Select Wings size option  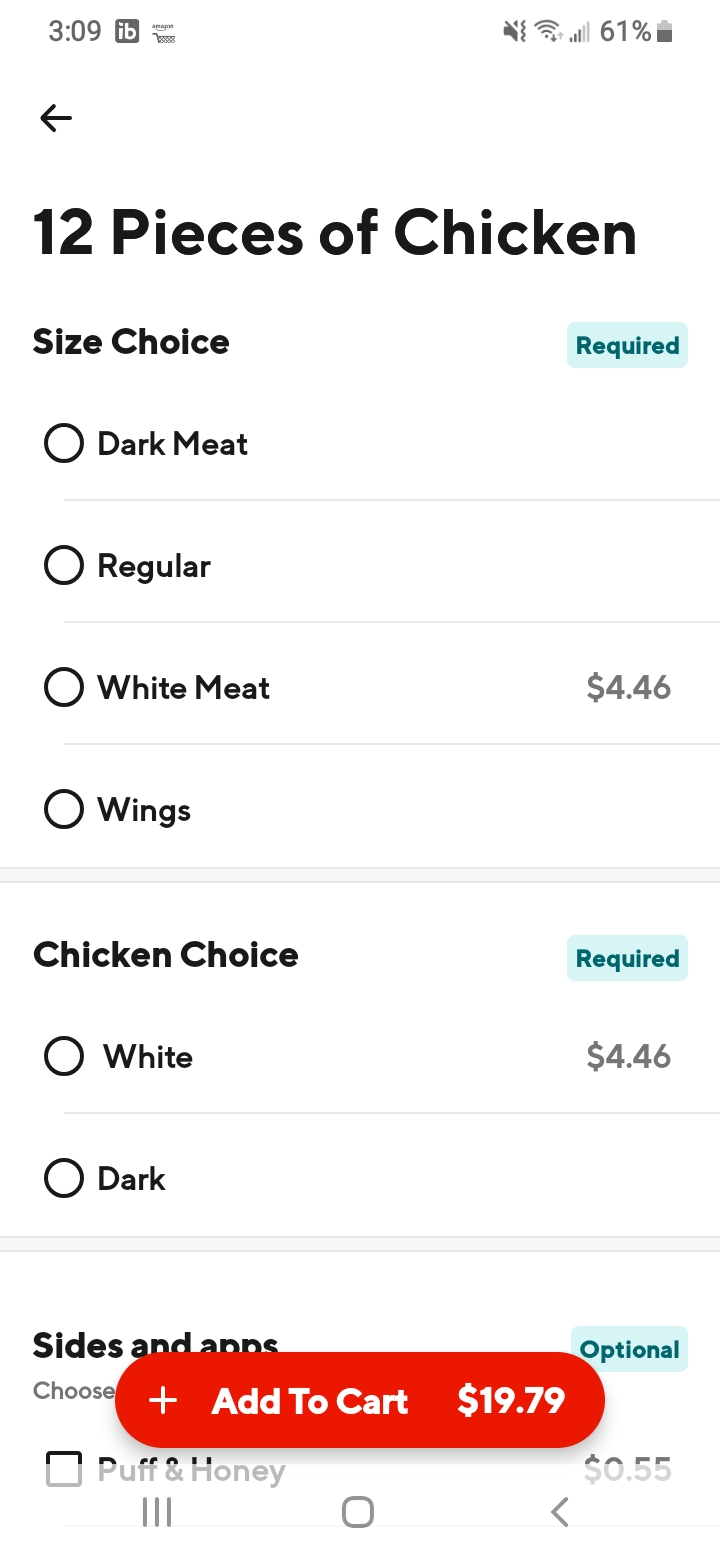(64, 809)
